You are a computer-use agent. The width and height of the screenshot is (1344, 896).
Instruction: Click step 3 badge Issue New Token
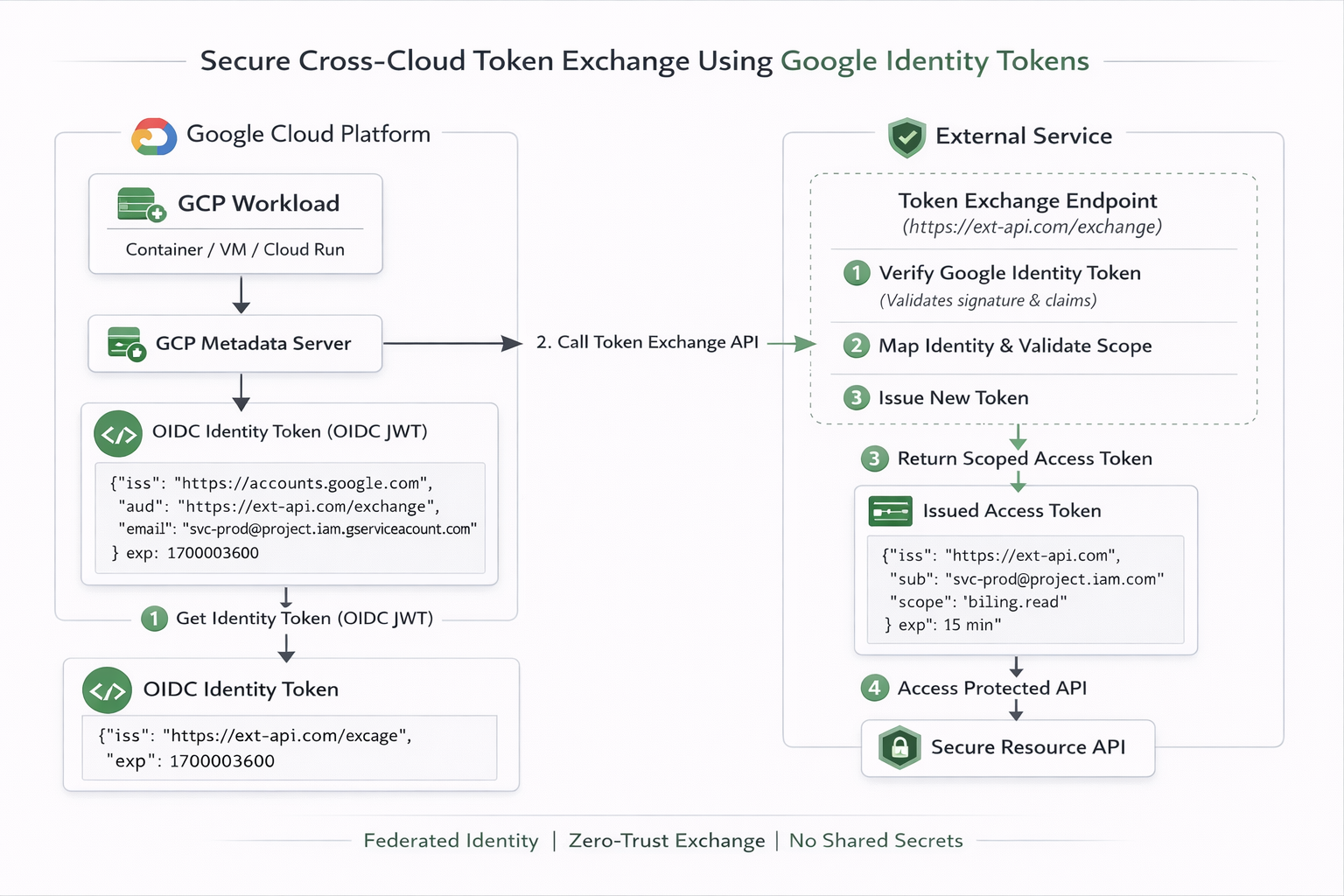[x=855, y=398]
